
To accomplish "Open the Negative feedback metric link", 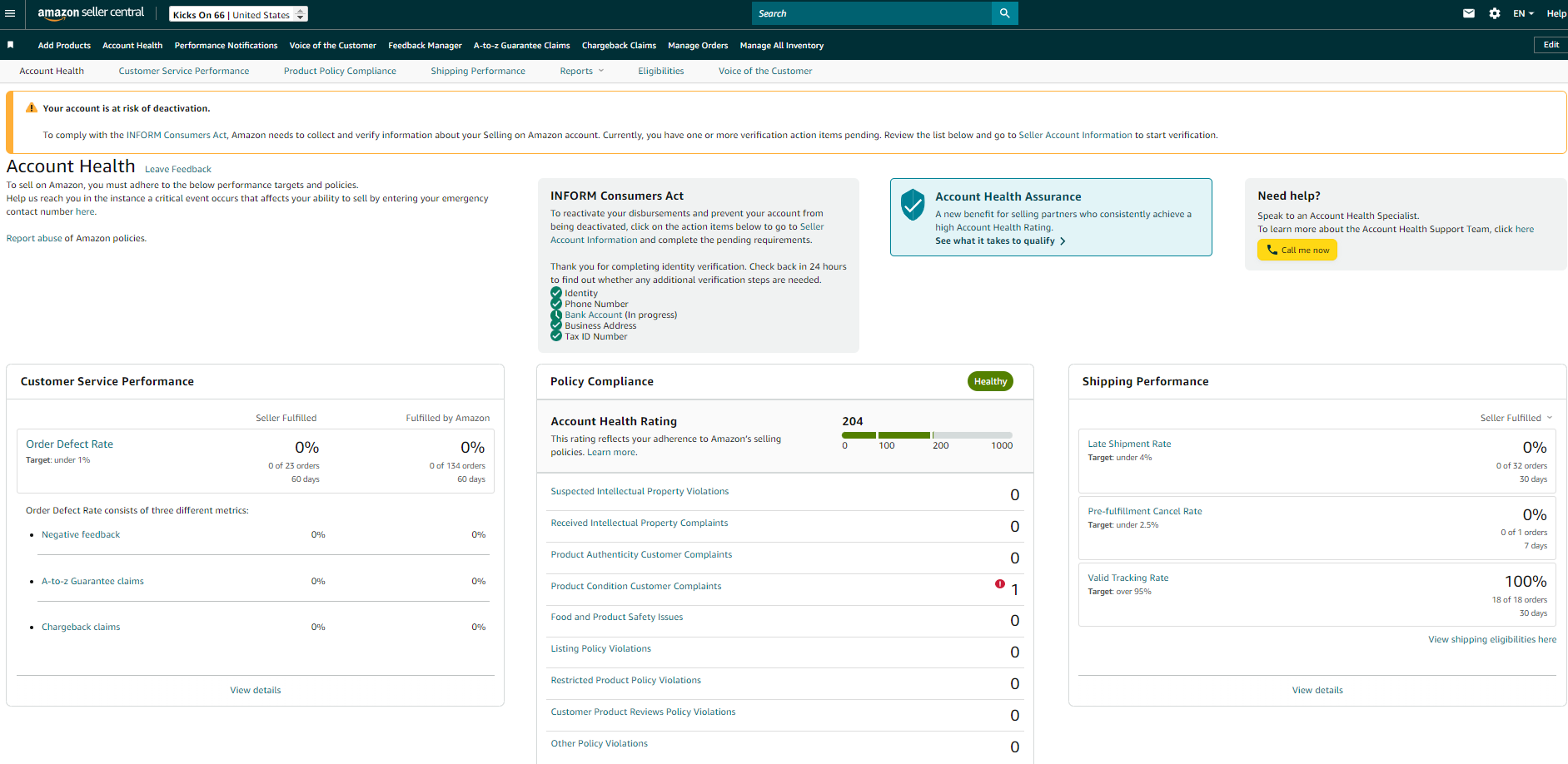I will 81,535.
